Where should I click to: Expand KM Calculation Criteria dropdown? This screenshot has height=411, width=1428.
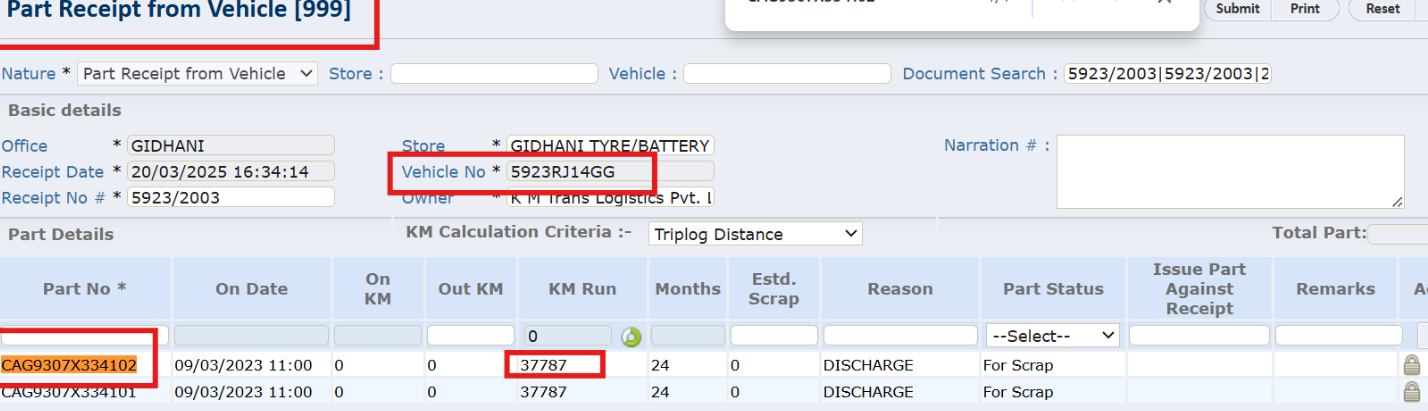point(755,234)
